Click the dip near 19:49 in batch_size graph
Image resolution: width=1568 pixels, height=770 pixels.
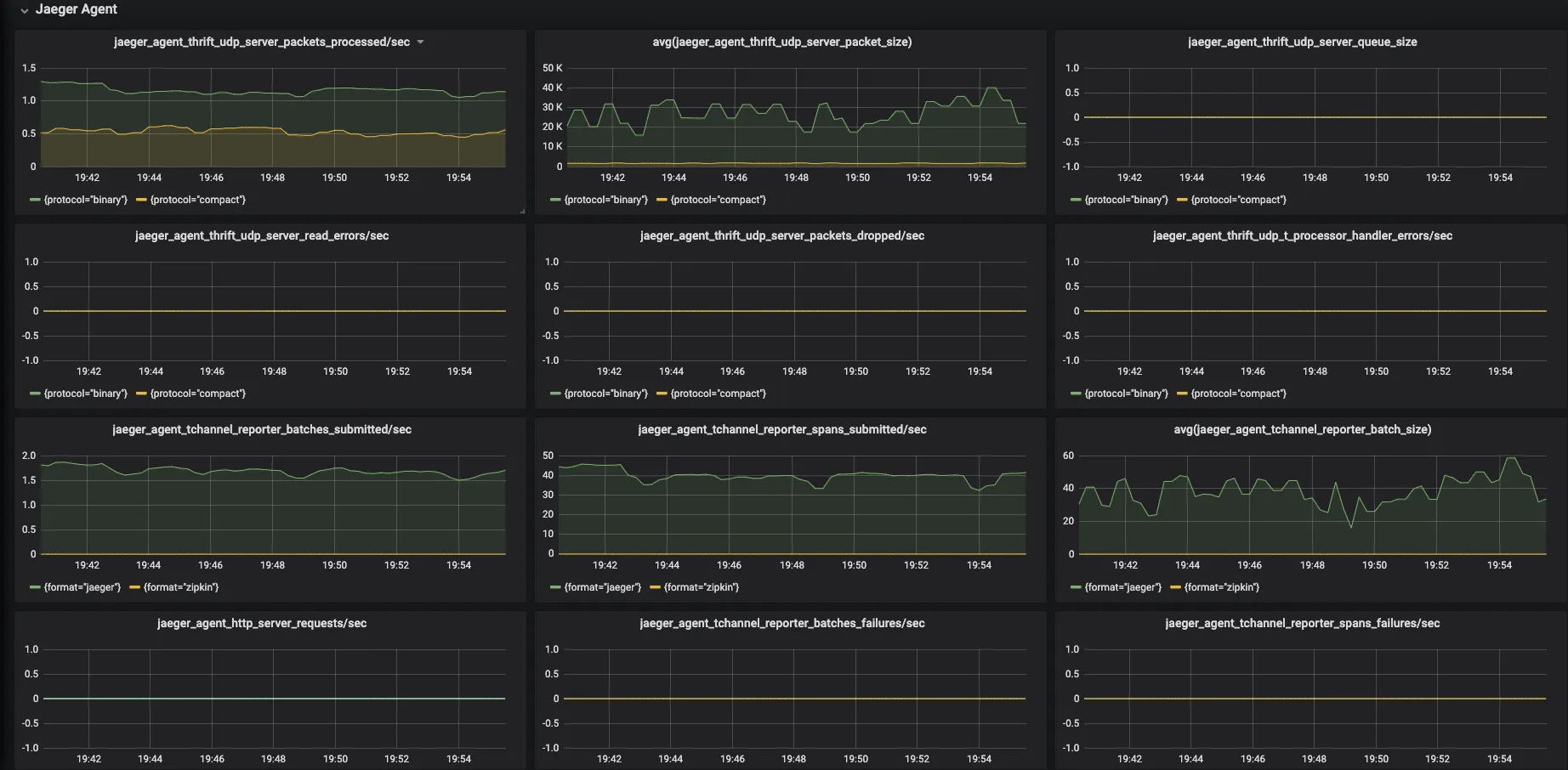coord(1351,527)
